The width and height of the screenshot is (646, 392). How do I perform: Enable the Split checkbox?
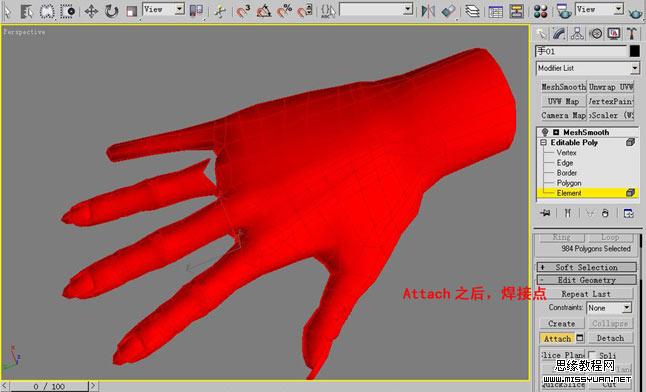592,355
